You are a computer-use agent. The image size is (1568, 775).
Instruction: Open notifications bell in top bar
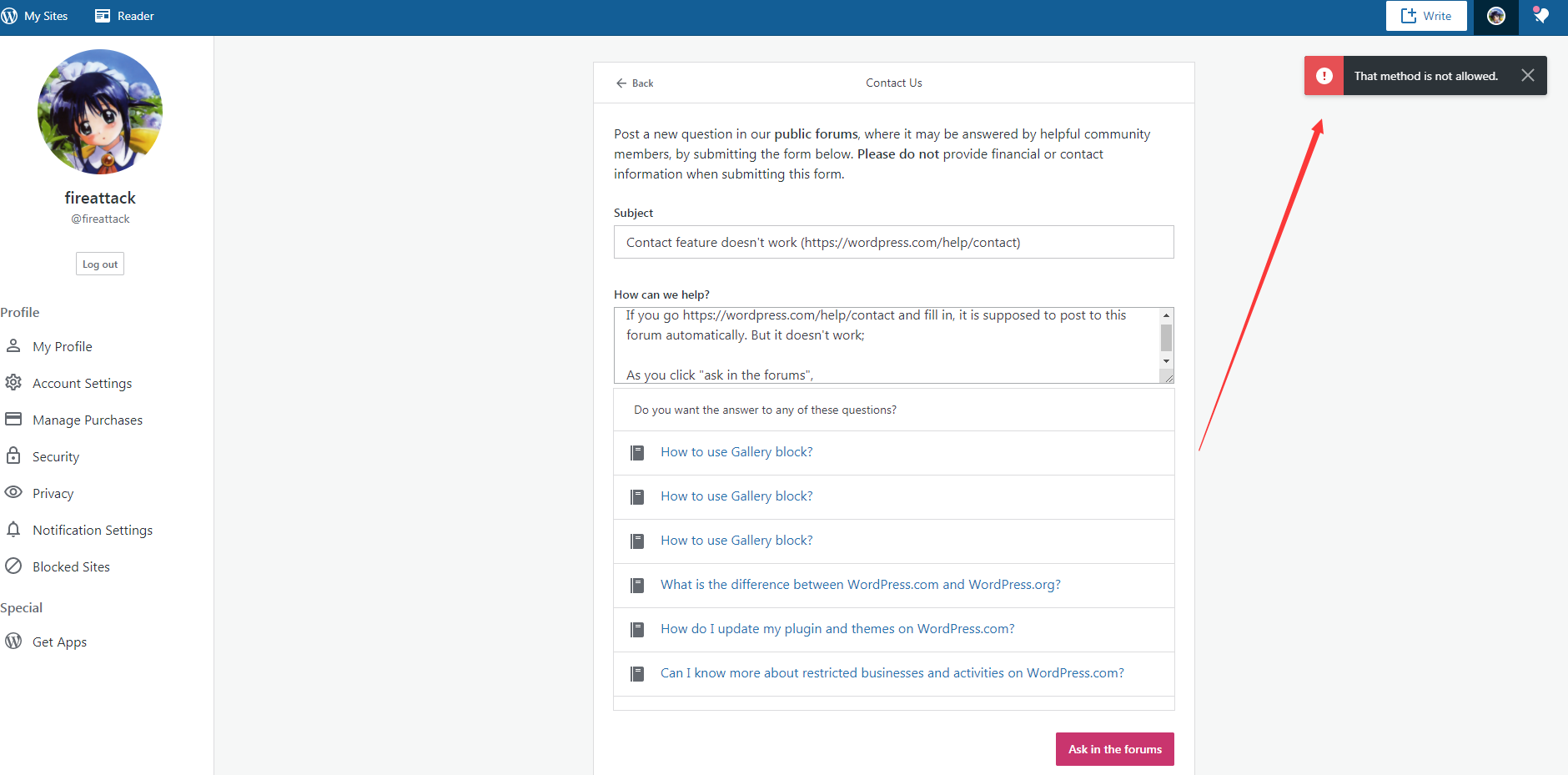click(1540, 16)
